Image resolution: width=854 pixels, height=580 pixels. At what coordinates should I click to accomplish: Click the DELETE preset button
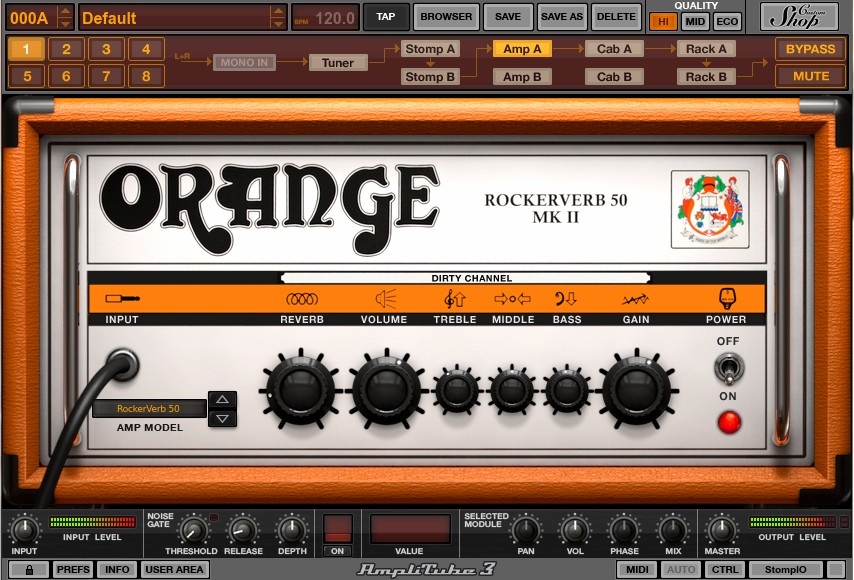[x=616, y=17]
